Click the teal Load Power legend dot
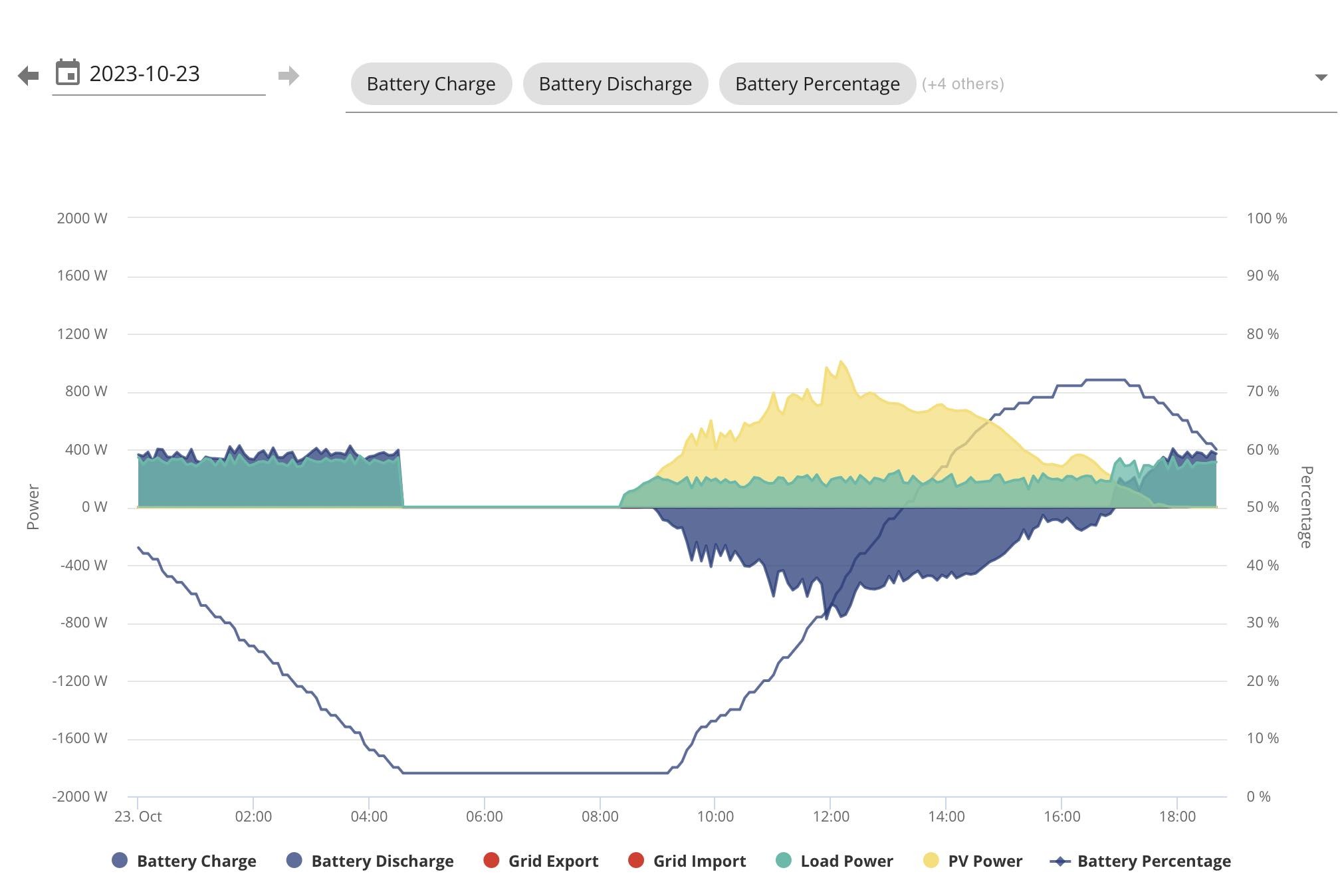This screenshot has width=1344, height=896. 784,861
